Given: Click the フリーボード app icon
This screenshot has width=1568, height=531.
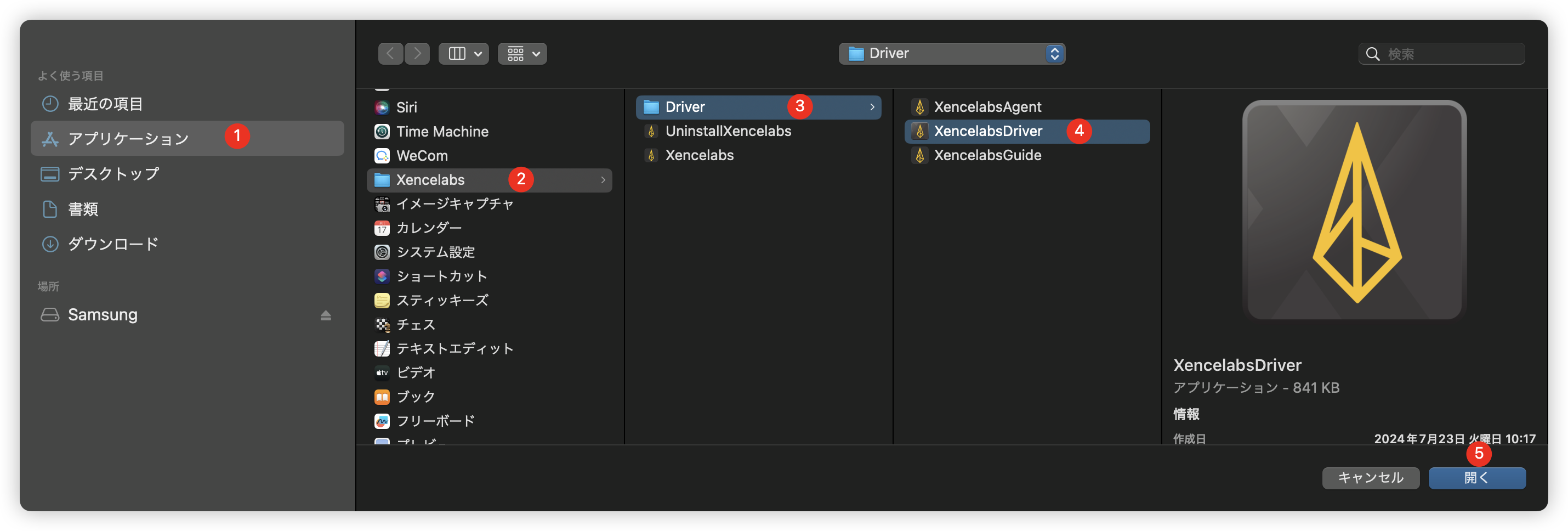Looking at the screenshot, I should tap(382, 421).
